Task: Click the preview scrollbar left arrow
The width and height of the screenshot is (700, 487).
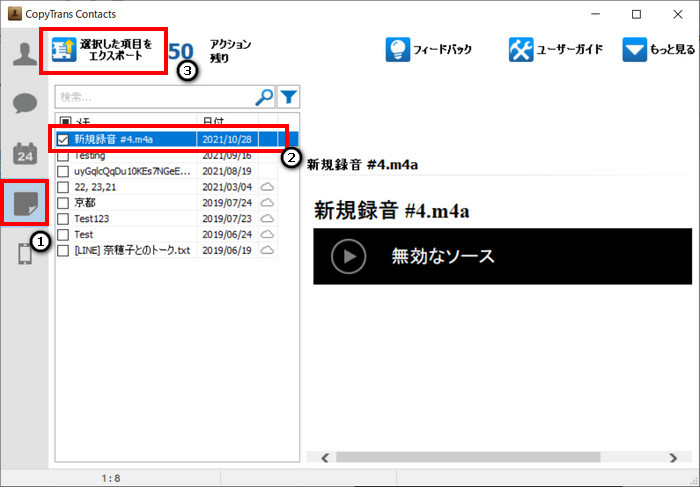Action: point(325,458)
